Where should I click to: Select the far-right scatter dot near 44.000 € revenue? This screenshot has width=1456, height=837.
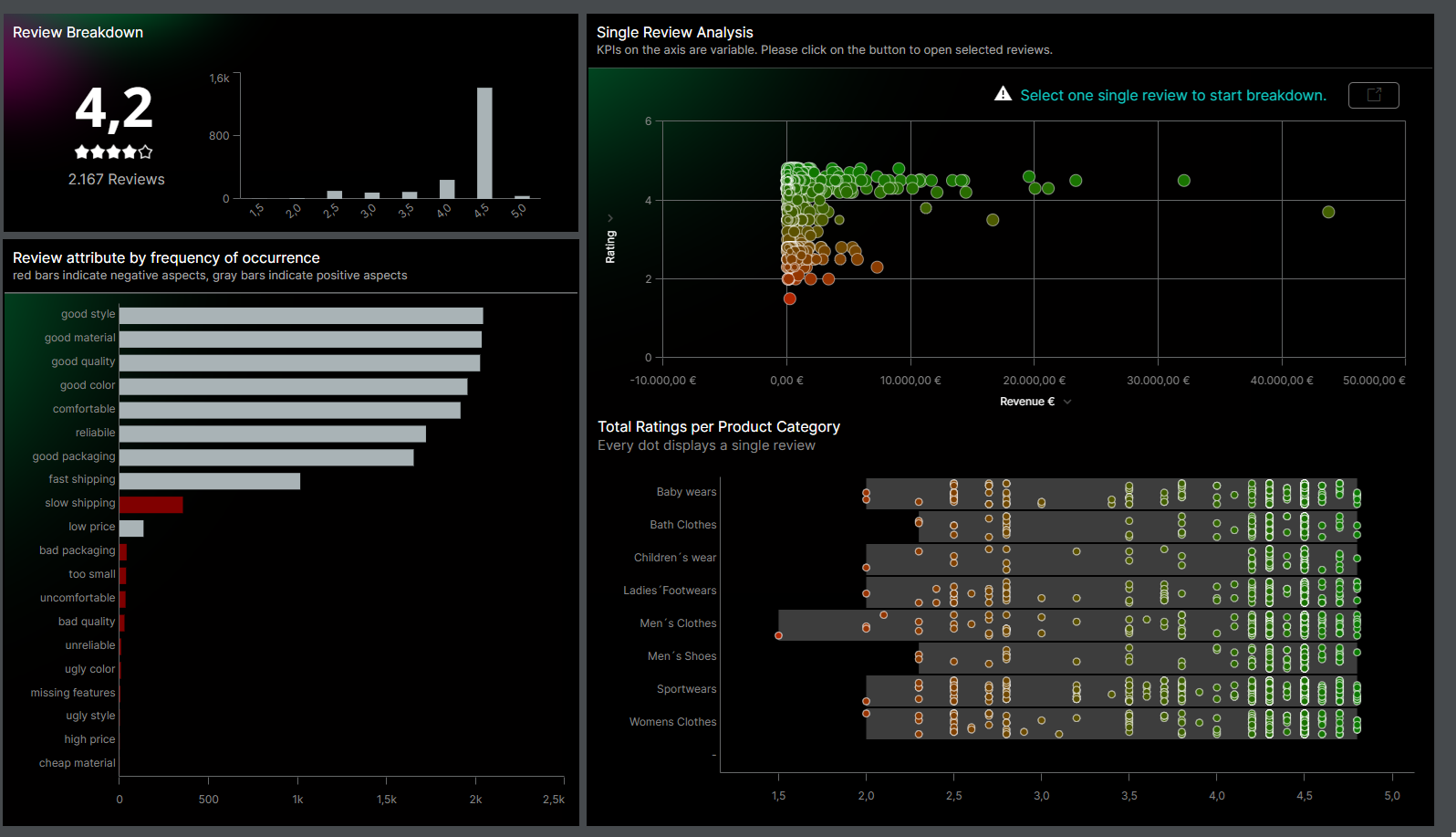1328,212
